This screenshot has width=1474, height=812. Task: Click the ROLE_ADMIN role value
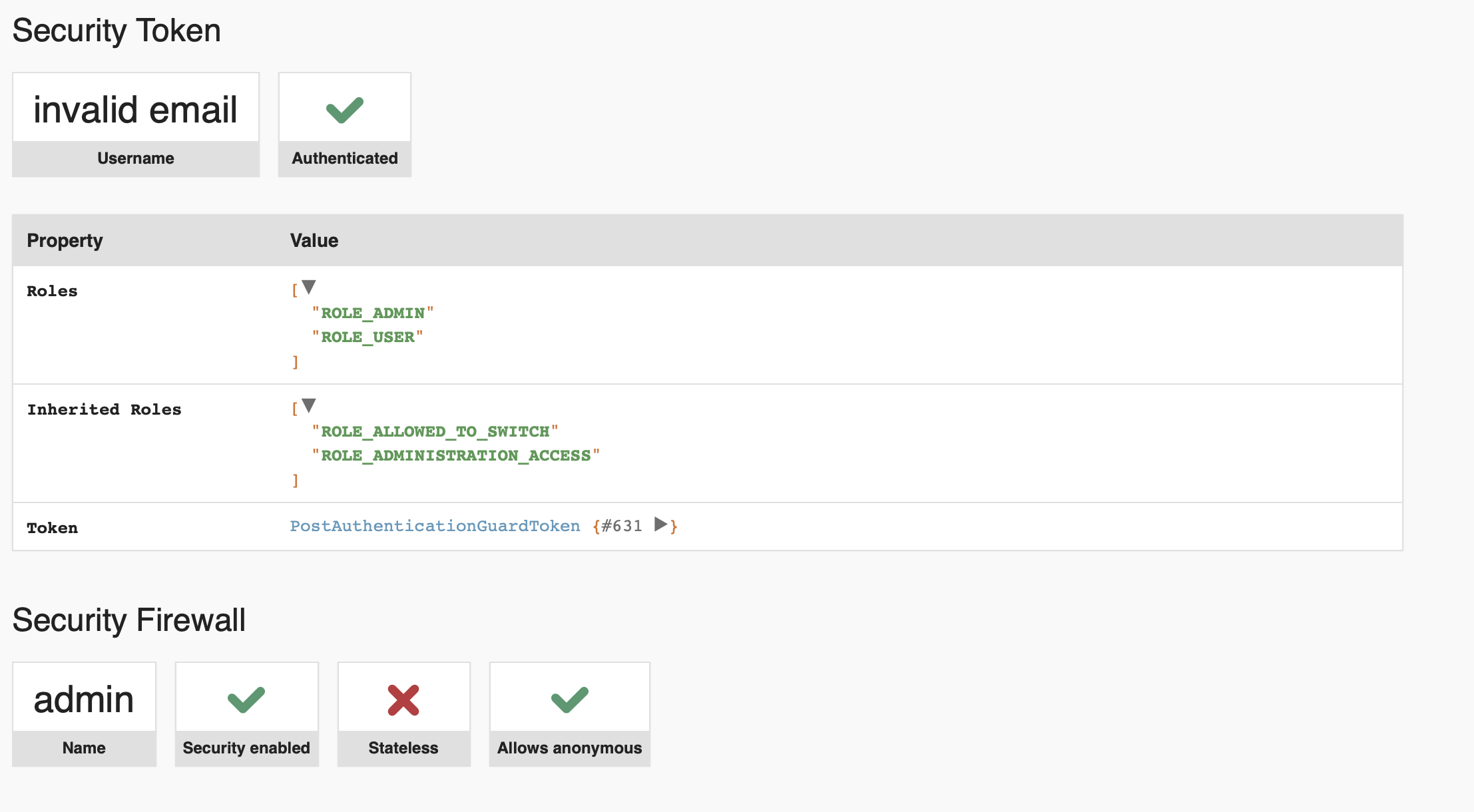click(x=373, y=312)
